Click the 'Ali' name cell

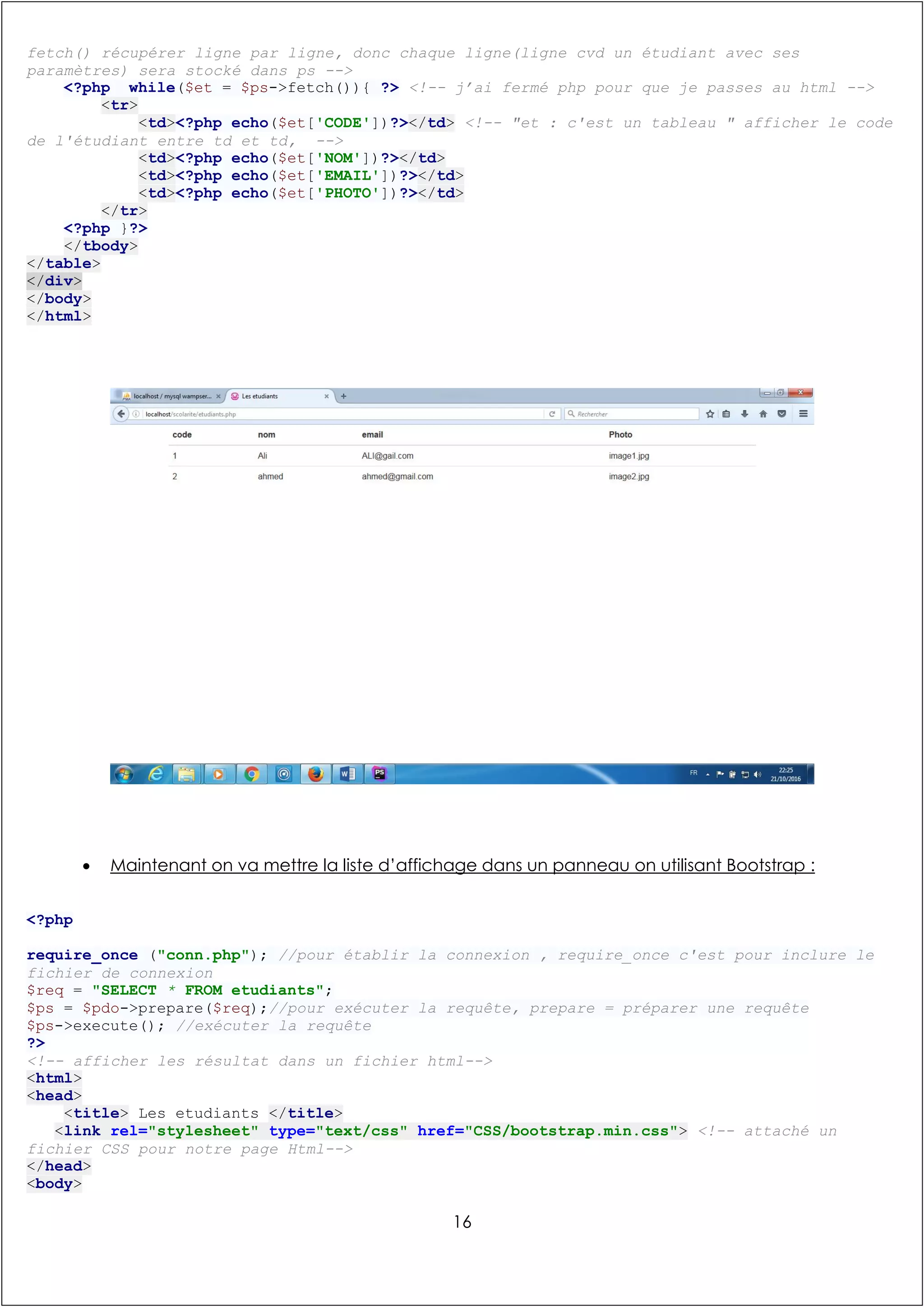262,456
